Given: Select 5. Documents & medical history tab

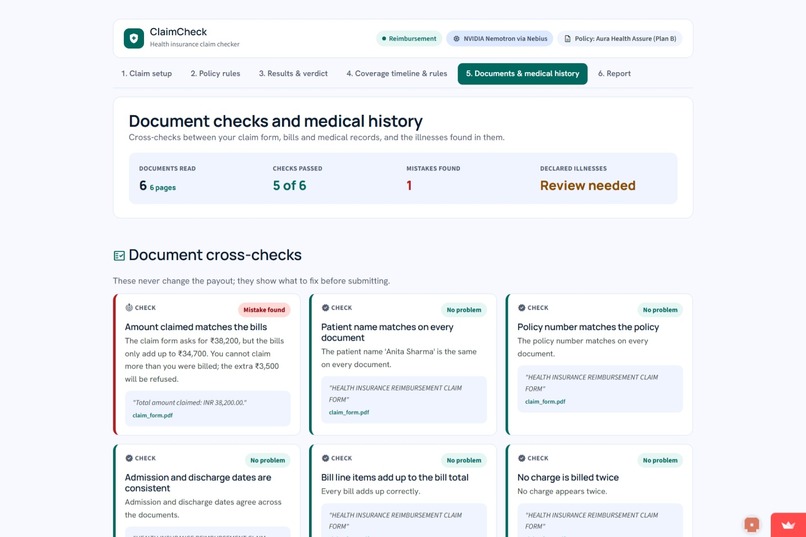Looking at the screenshot, I should click(x=522, y=73).
